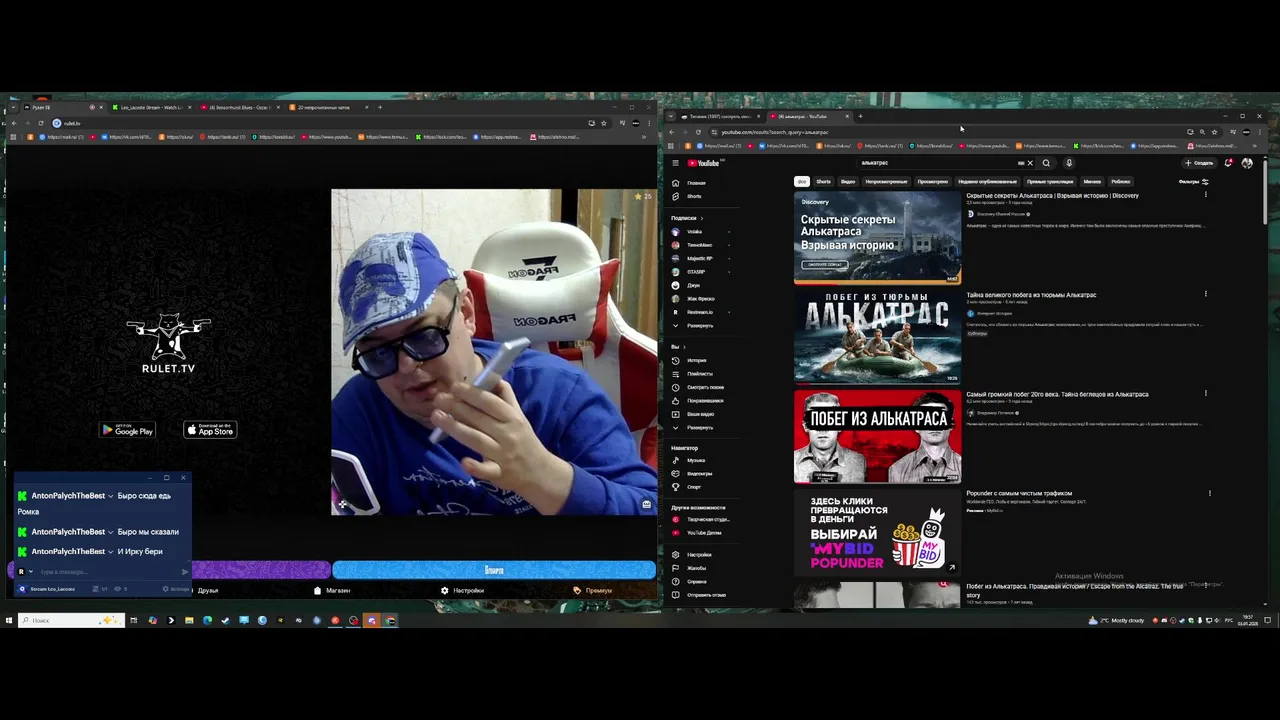Open the YouTube guide hamburger menu

coord(676,163)
